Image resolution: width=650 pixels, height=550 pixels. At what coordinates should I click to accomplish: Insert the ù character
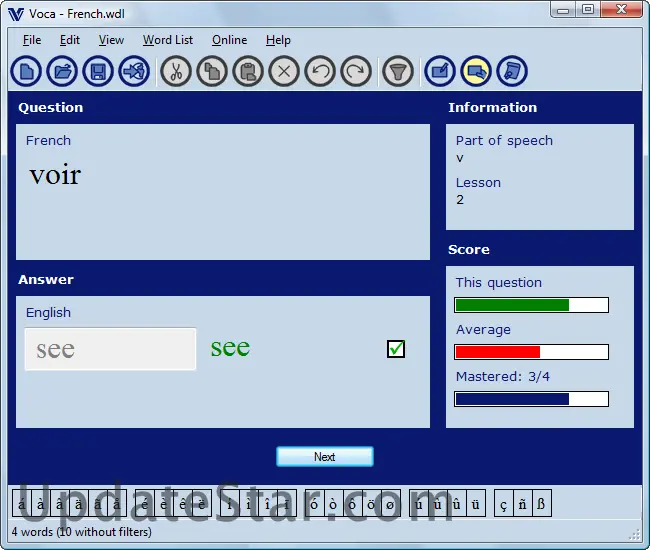point(438,503)
